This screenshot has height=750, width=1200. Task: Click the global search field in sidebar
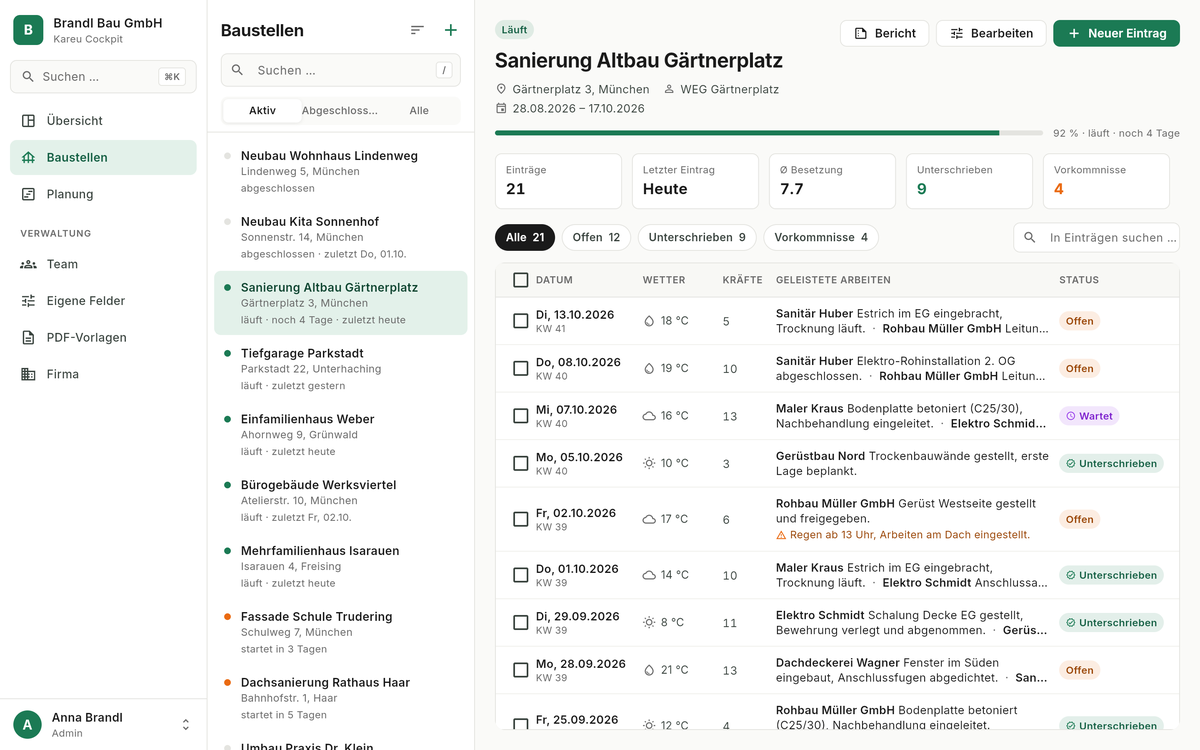point(103,77)
